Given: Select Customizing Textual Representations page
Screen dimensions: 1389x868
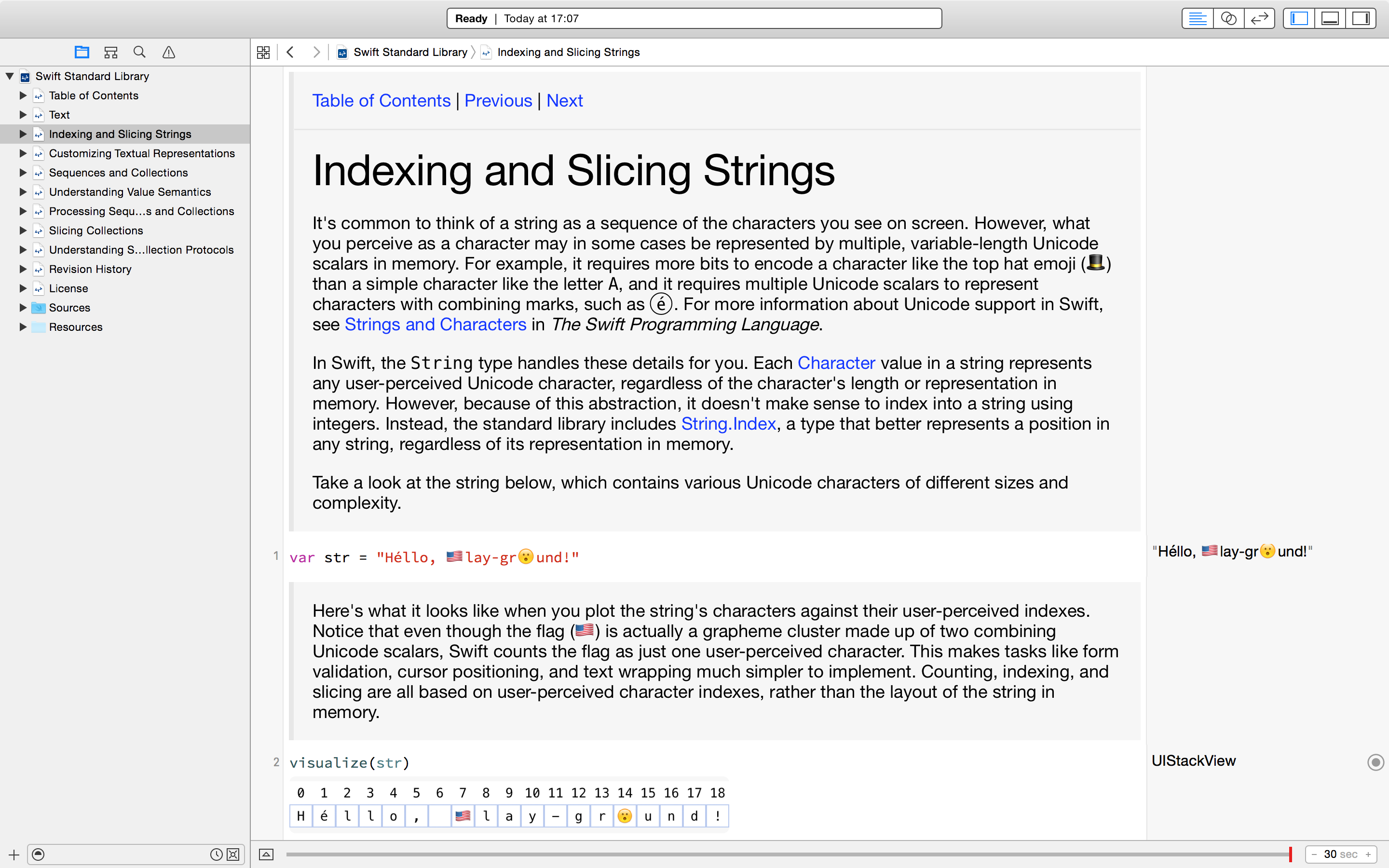Looking at the screenshot, I should pos(142,153).
